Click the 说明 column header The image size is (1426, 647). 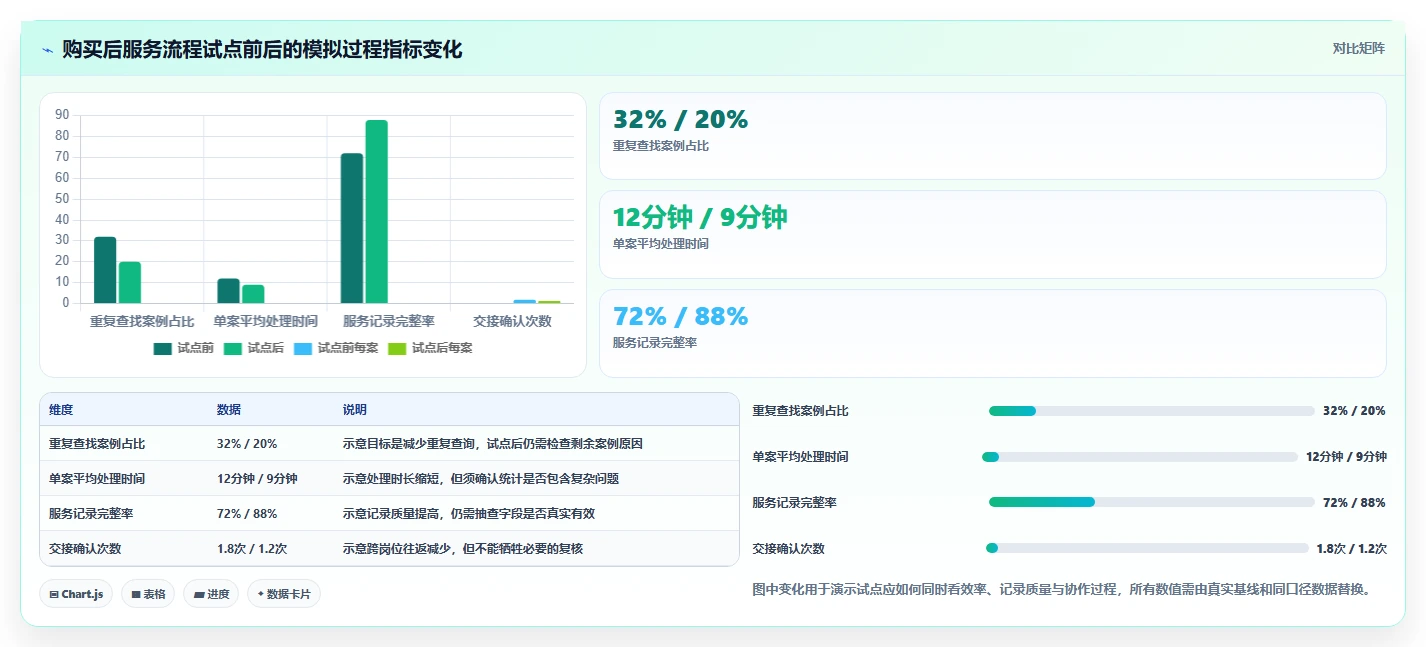tap(355, 410)
